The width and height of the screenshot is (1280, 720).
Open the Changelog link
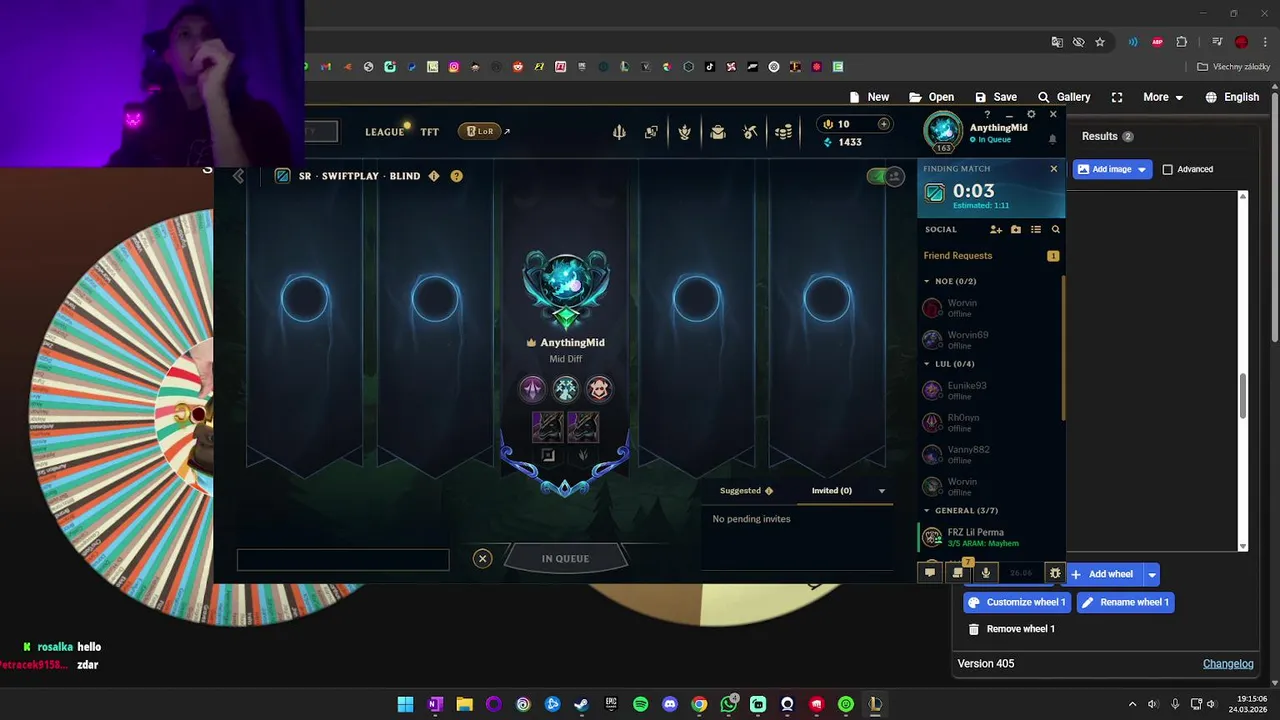tap(1228, 664)
